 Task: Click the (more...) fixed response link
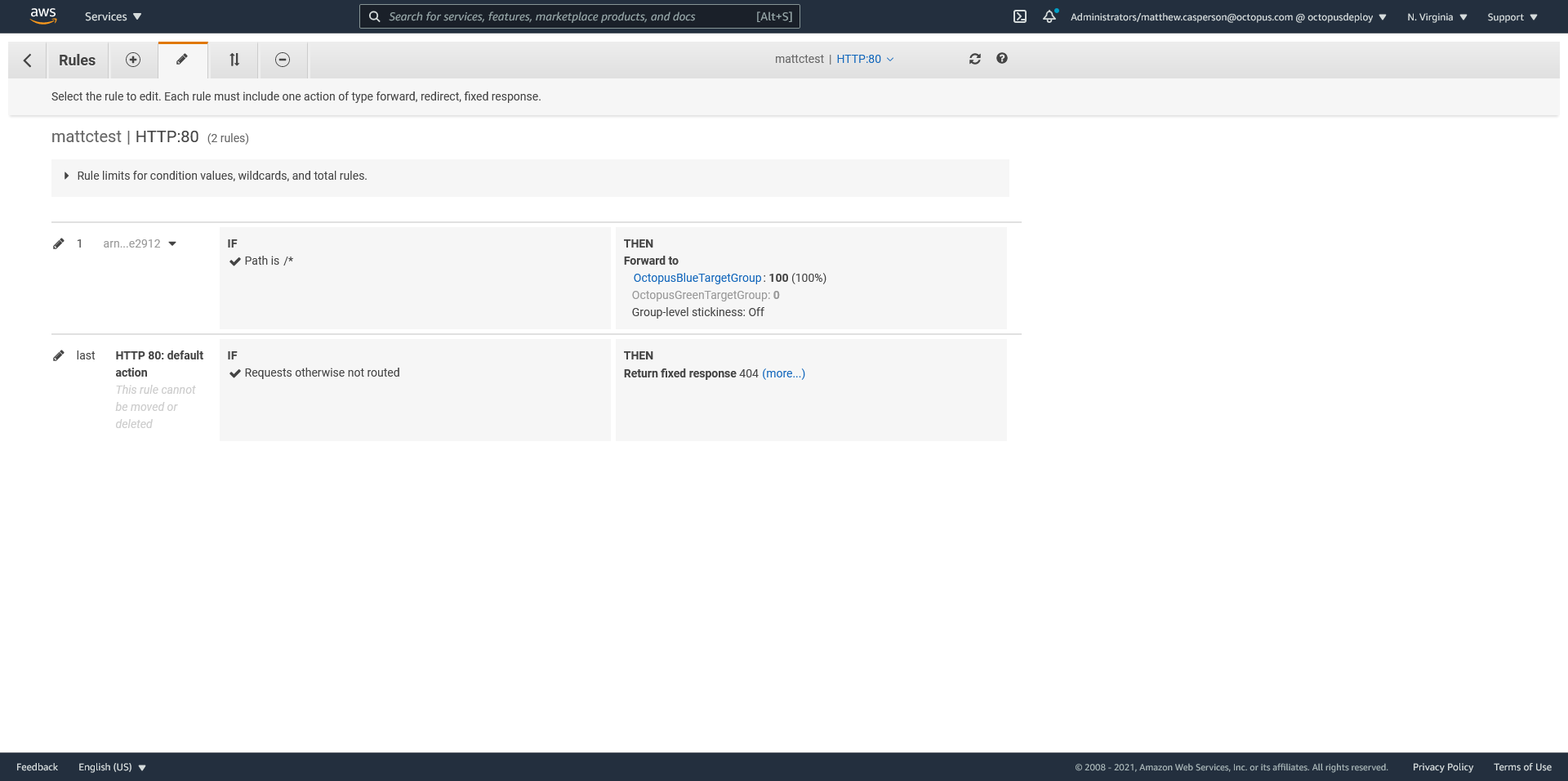(783, 373)
